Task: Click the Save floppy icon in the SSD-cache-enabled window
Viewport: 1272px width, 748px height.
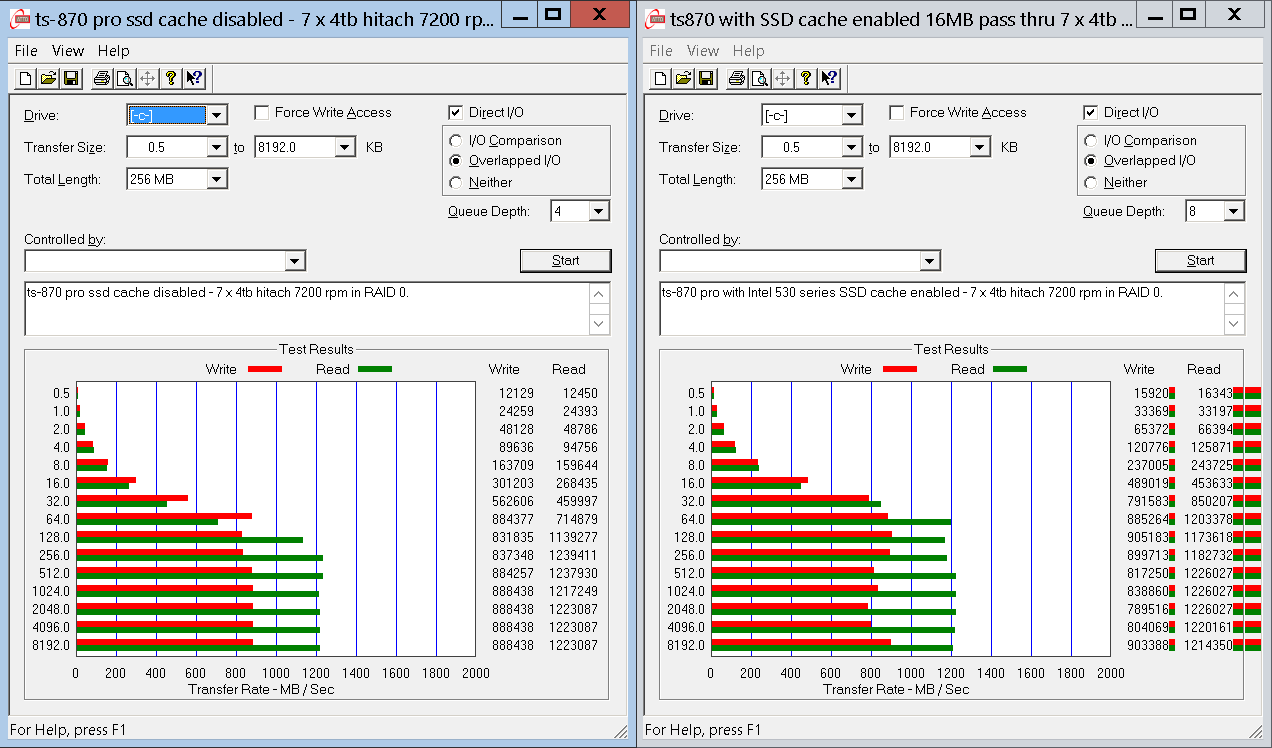Action: point(706,79)
